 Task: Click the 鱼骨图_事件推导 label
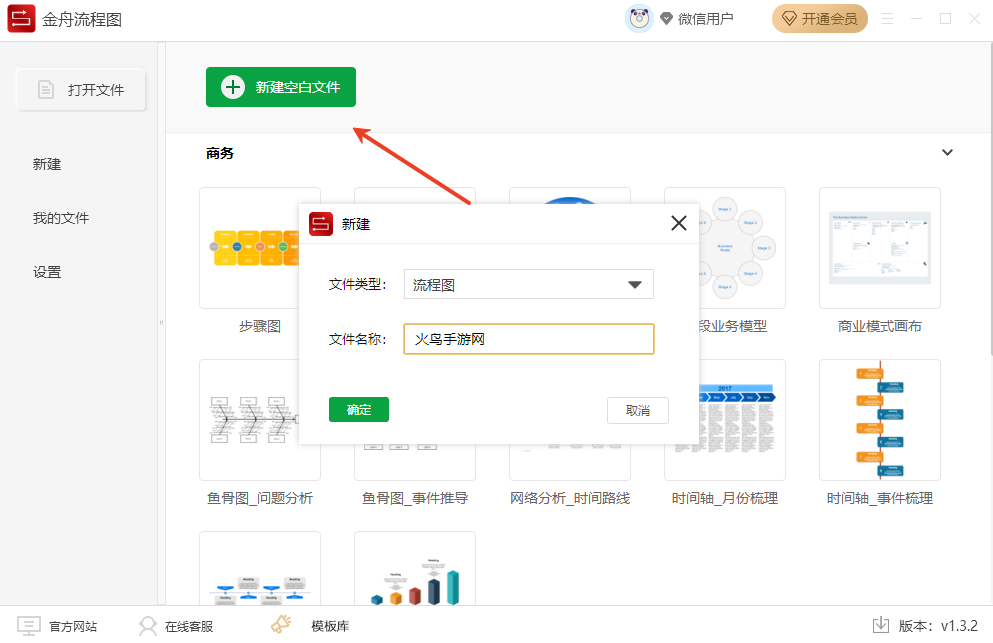coord(415,498)
